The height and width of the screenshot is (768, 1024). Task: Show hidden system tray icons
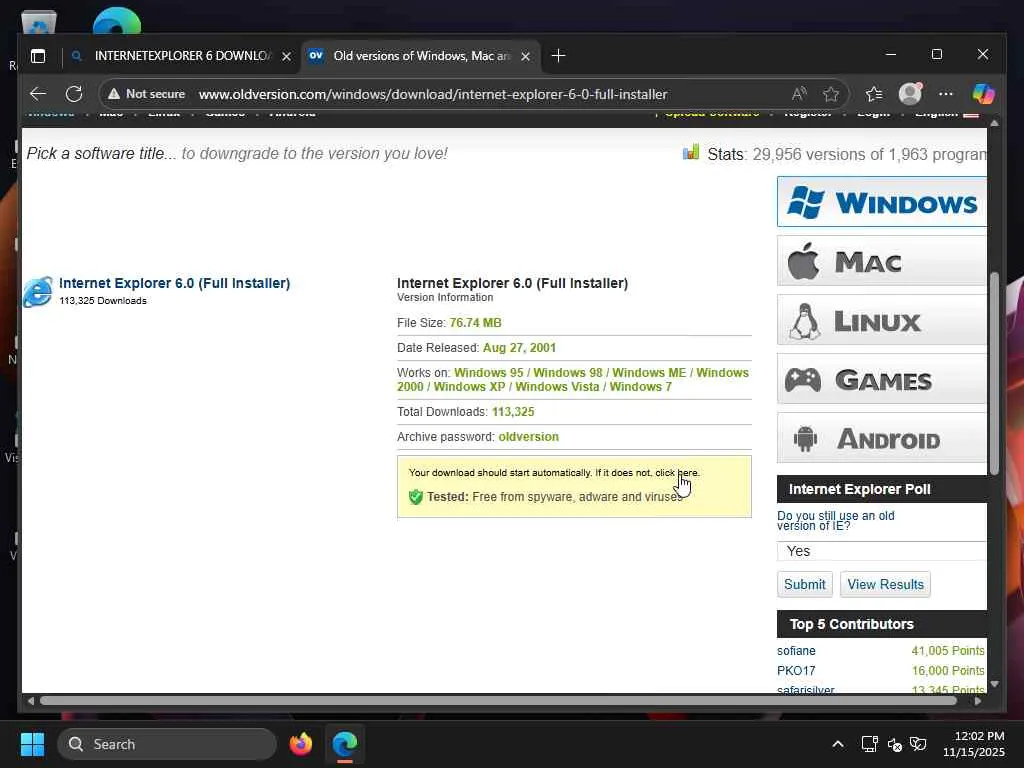click(838, 744)
